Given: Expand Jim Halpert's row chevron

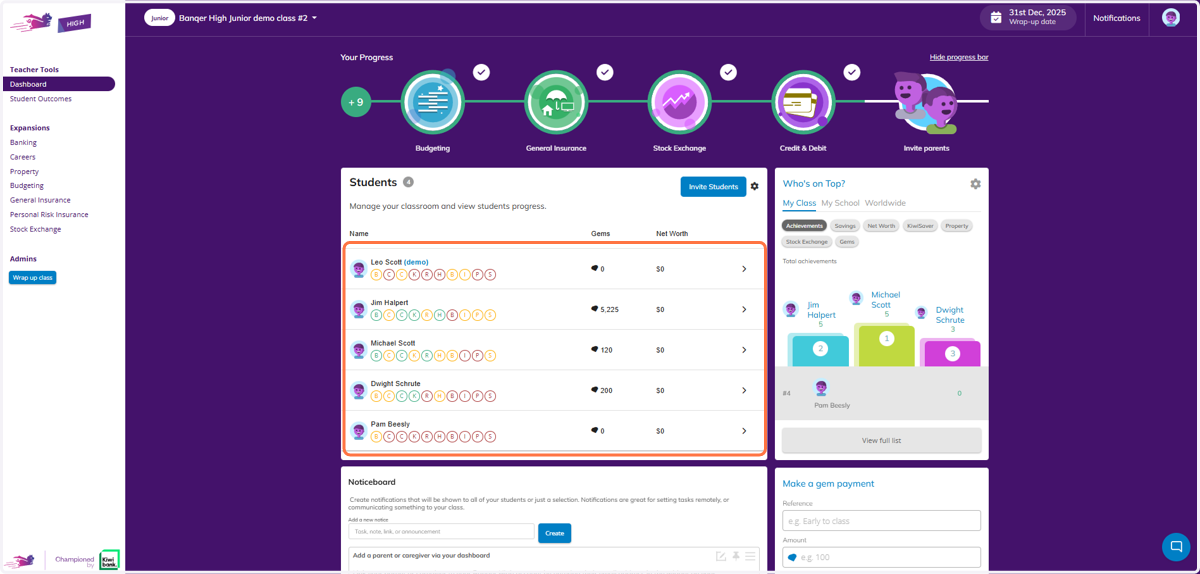Looking at the screenshot, I should pos(744,310).
